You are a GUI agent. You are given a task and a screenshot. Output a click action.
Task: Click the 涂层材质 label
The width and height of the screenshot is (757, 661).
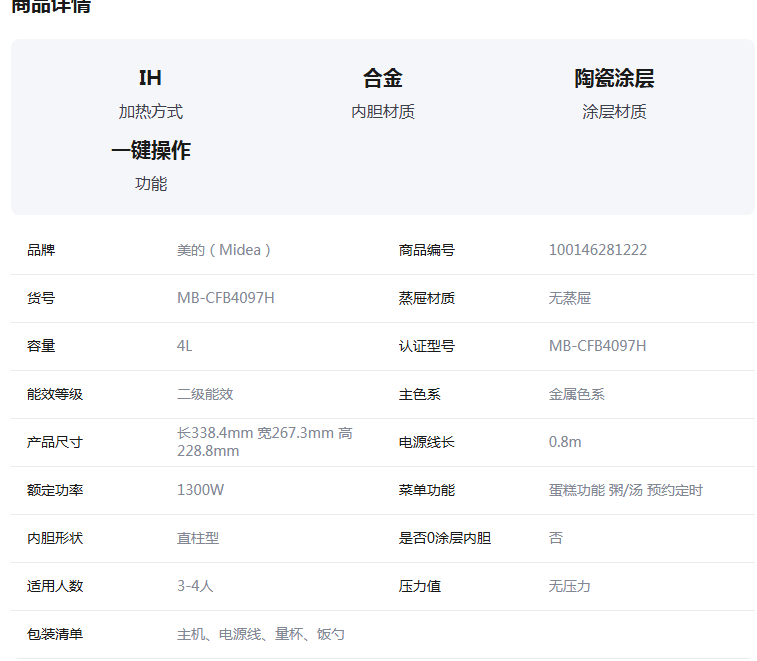pos(614,112)
